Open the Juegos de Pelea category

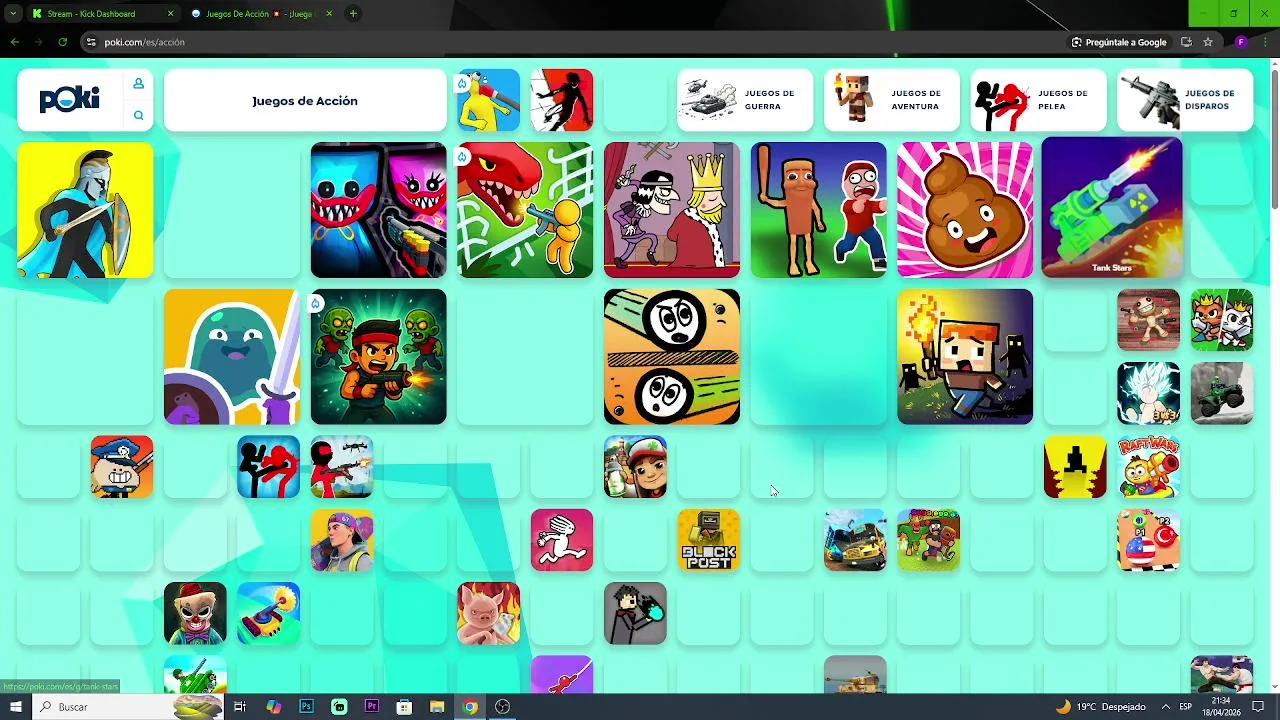(1039, 100)
